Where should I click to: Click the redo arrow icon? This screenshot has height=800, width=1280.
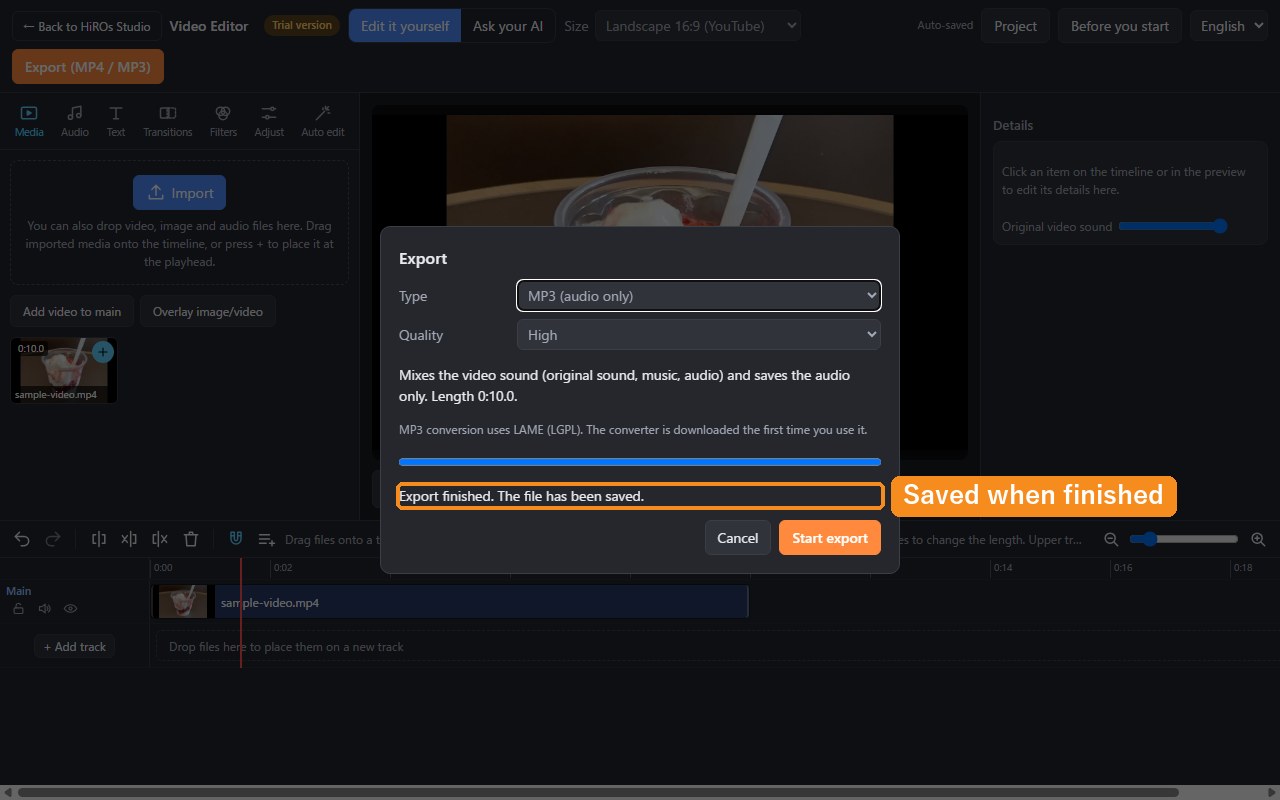[x=53, y=539]
